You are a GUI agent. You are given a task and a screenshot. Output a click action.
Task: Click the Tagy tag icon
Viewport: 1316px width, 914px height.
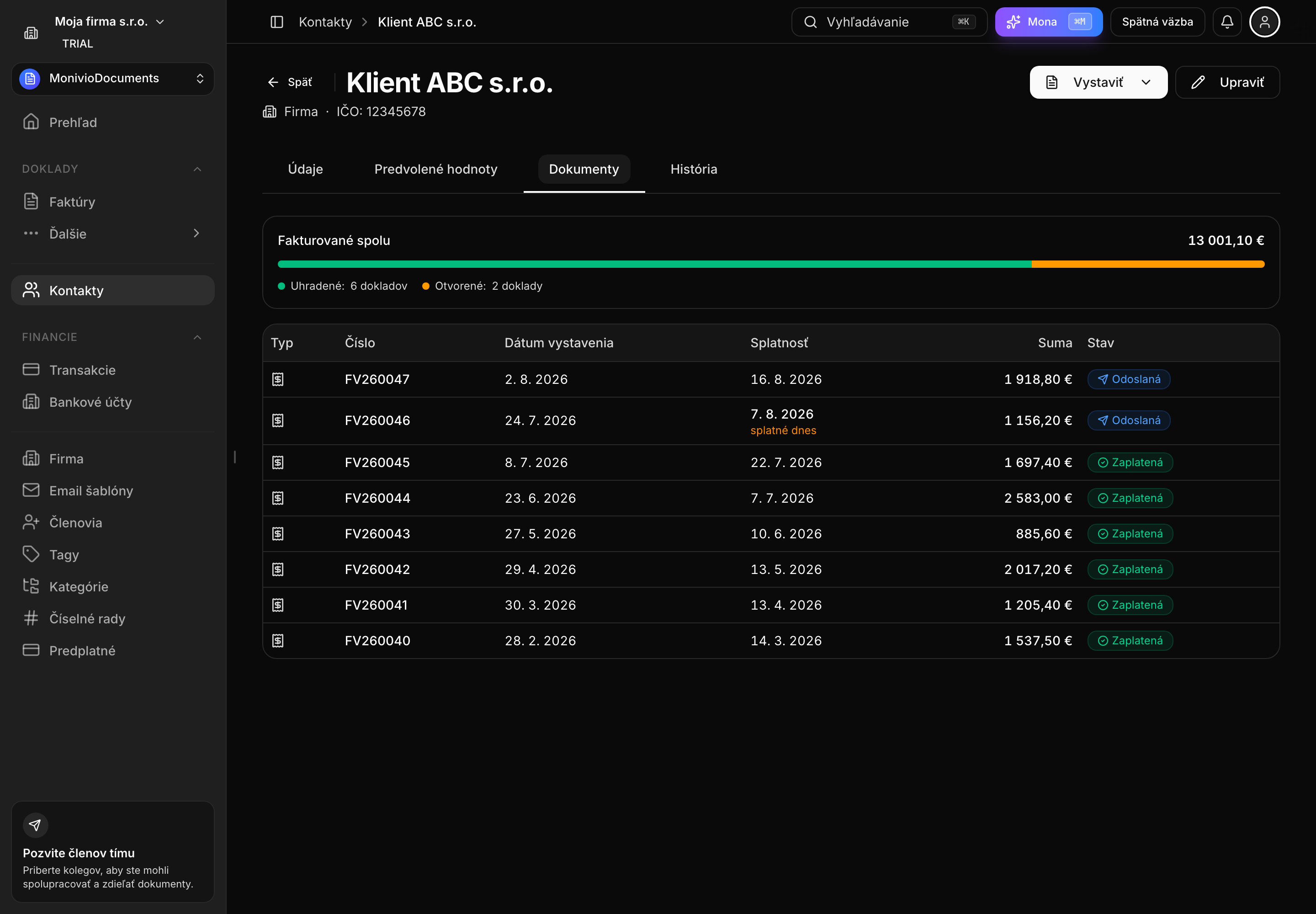(31, 554)
